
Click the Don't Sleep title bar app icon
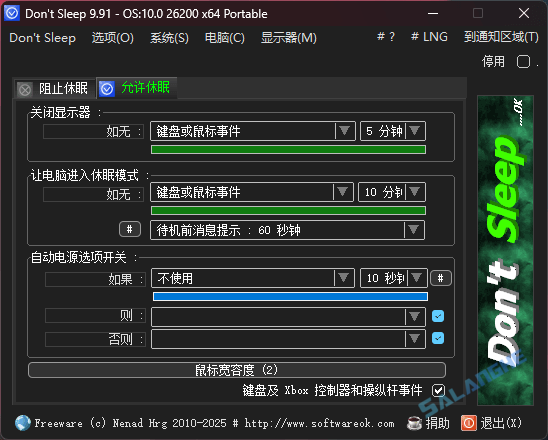click(12, 13)
